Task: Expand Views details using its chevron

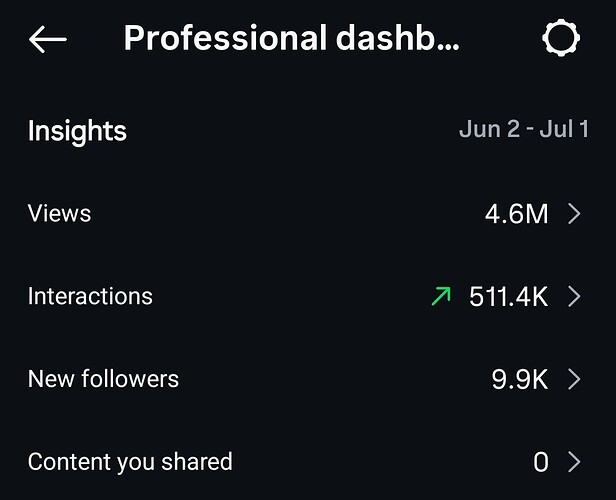Action: click(x=574, y=214)
